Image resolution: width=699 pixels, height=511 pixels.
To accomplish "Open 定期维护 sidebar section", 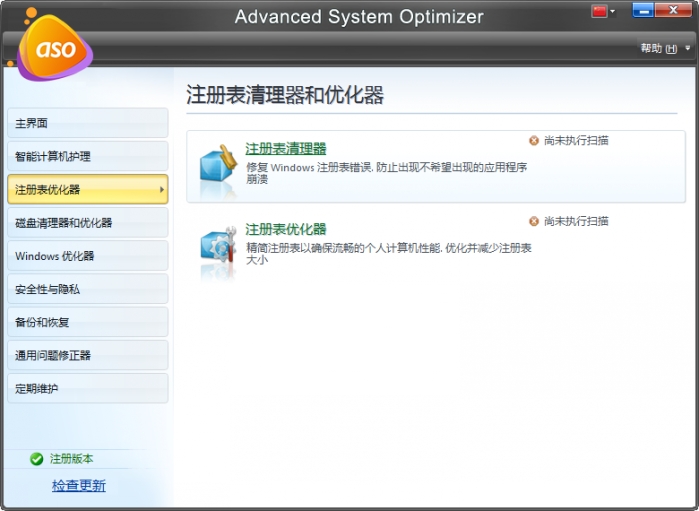I will pyautogui.click(x=88, y=388).
